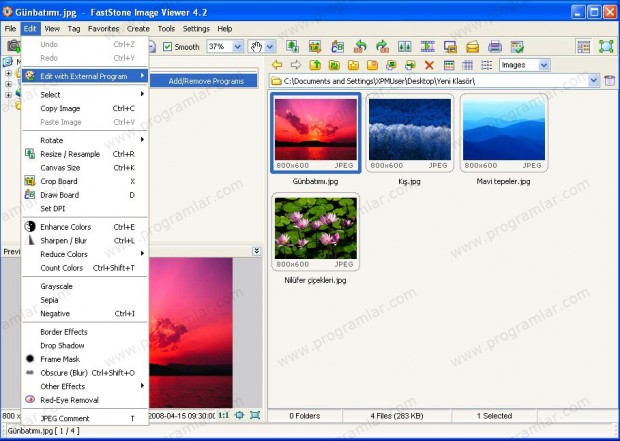Toggle the Smooth checkbox
620x441 pixels.
point(168,47)
